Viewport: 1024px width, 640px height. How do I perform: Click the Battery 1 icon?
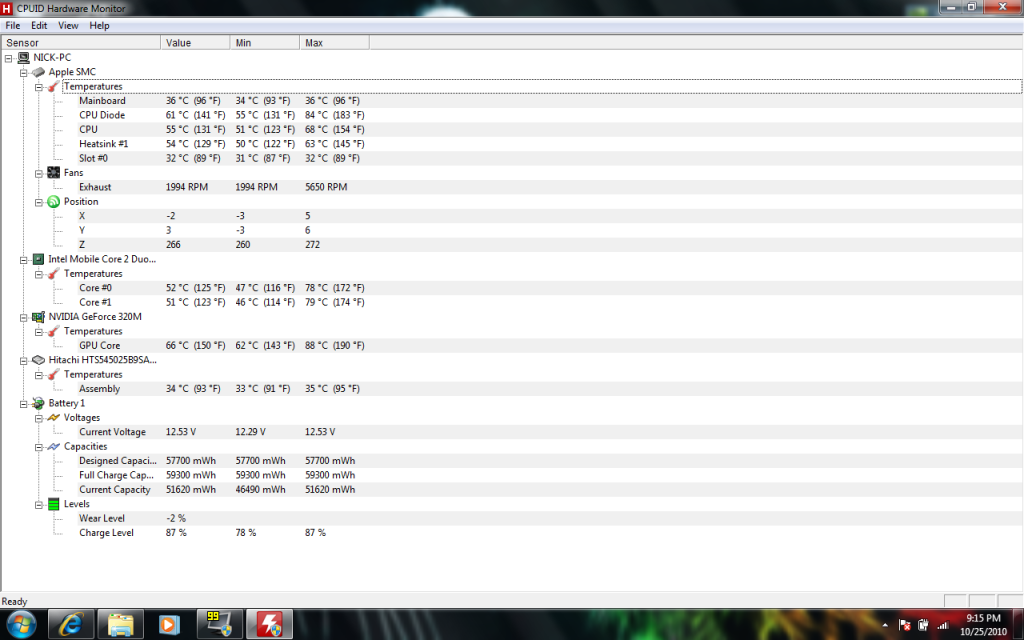[39, 403]
